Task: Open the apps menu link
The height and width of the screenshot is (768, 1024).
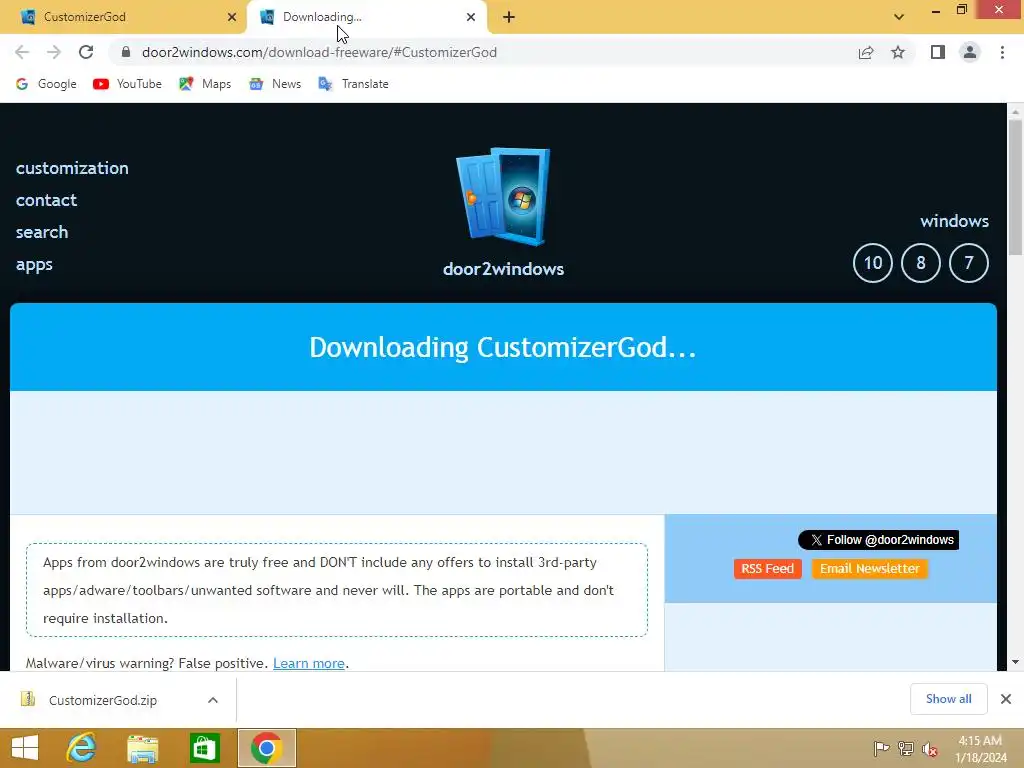Action: (34, 264)
